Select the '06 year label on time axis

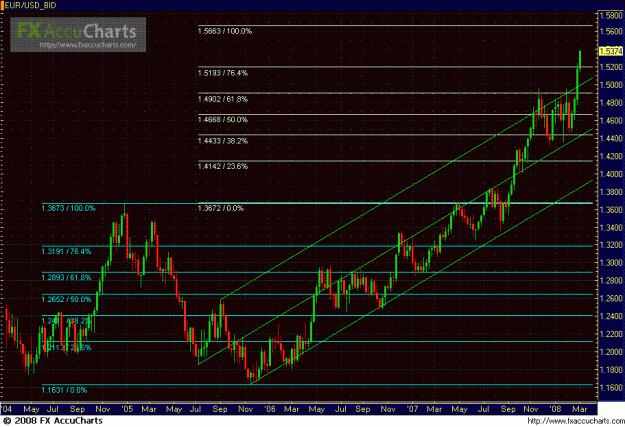(x=270, y=409)
